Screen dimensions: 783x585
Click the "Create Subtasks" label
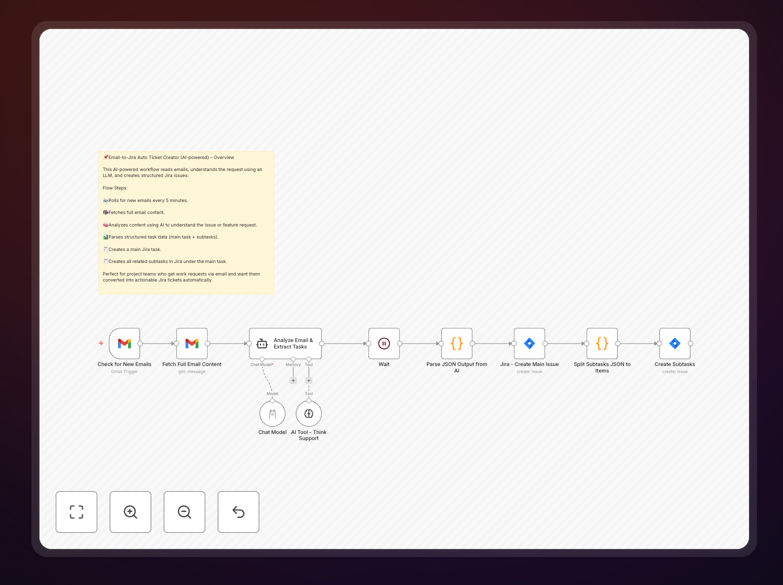pyautogui.click(x=675, y=364)
